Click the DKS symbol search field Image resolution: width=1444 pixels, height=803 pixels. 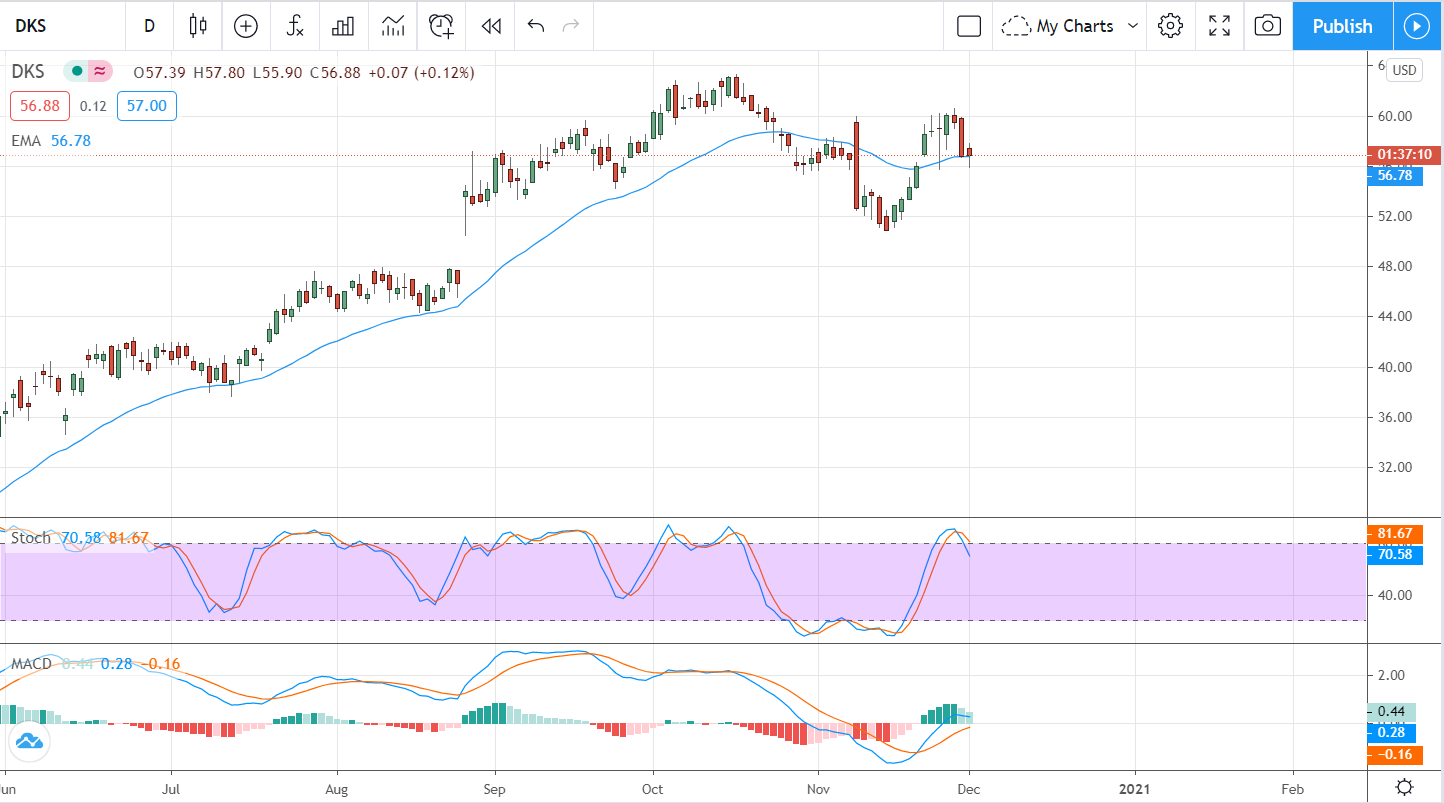tap(62, 26)
